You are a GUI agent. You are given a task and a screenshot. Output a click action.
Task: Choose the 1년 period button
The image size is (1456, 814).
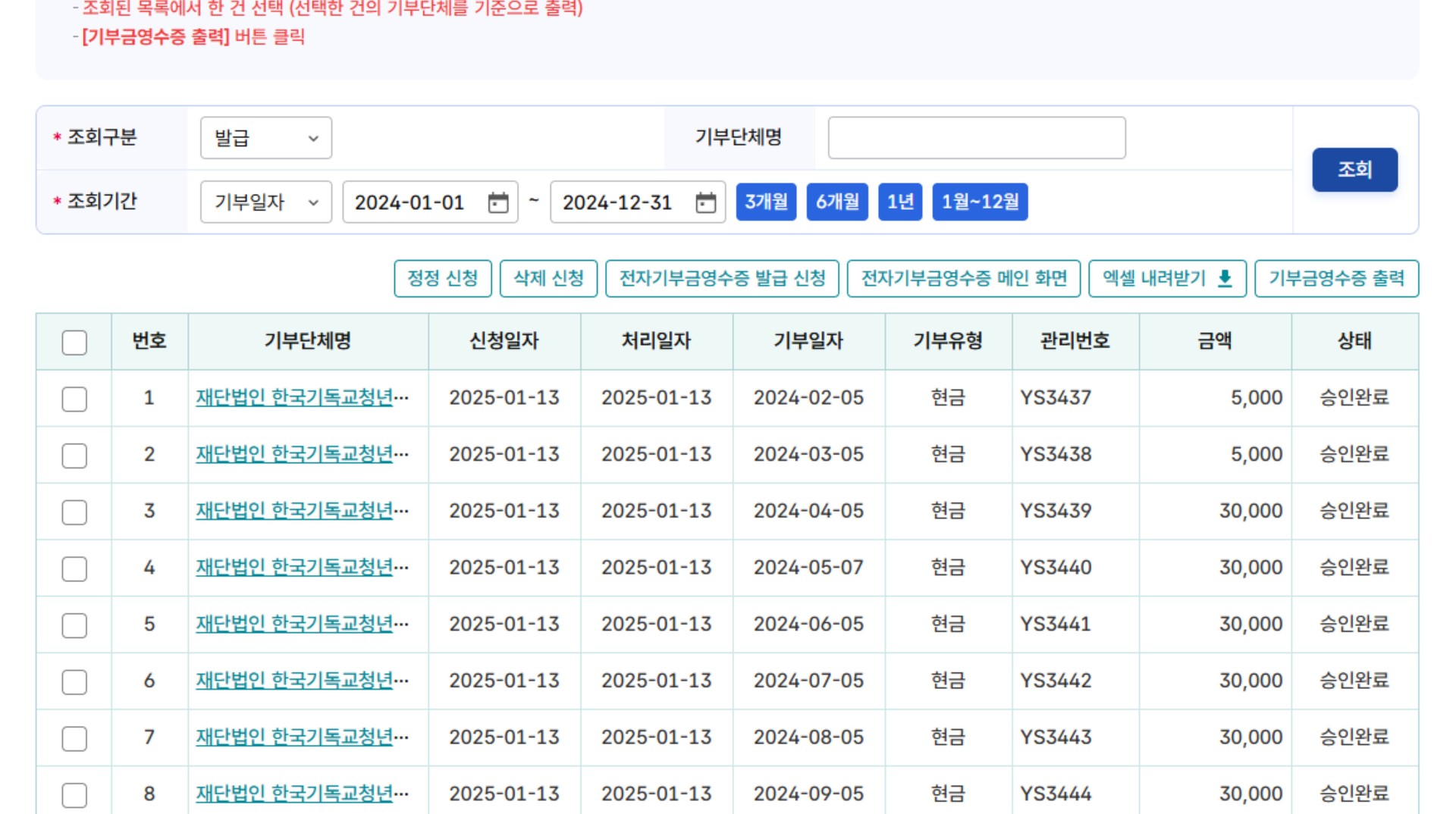[x=900, y=202]
